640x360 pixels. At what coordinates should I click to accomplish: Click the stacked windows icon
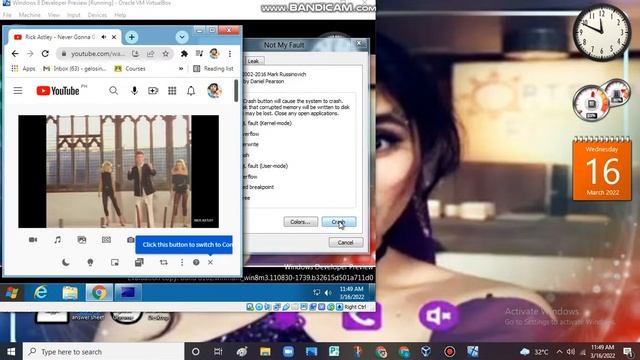139,262
